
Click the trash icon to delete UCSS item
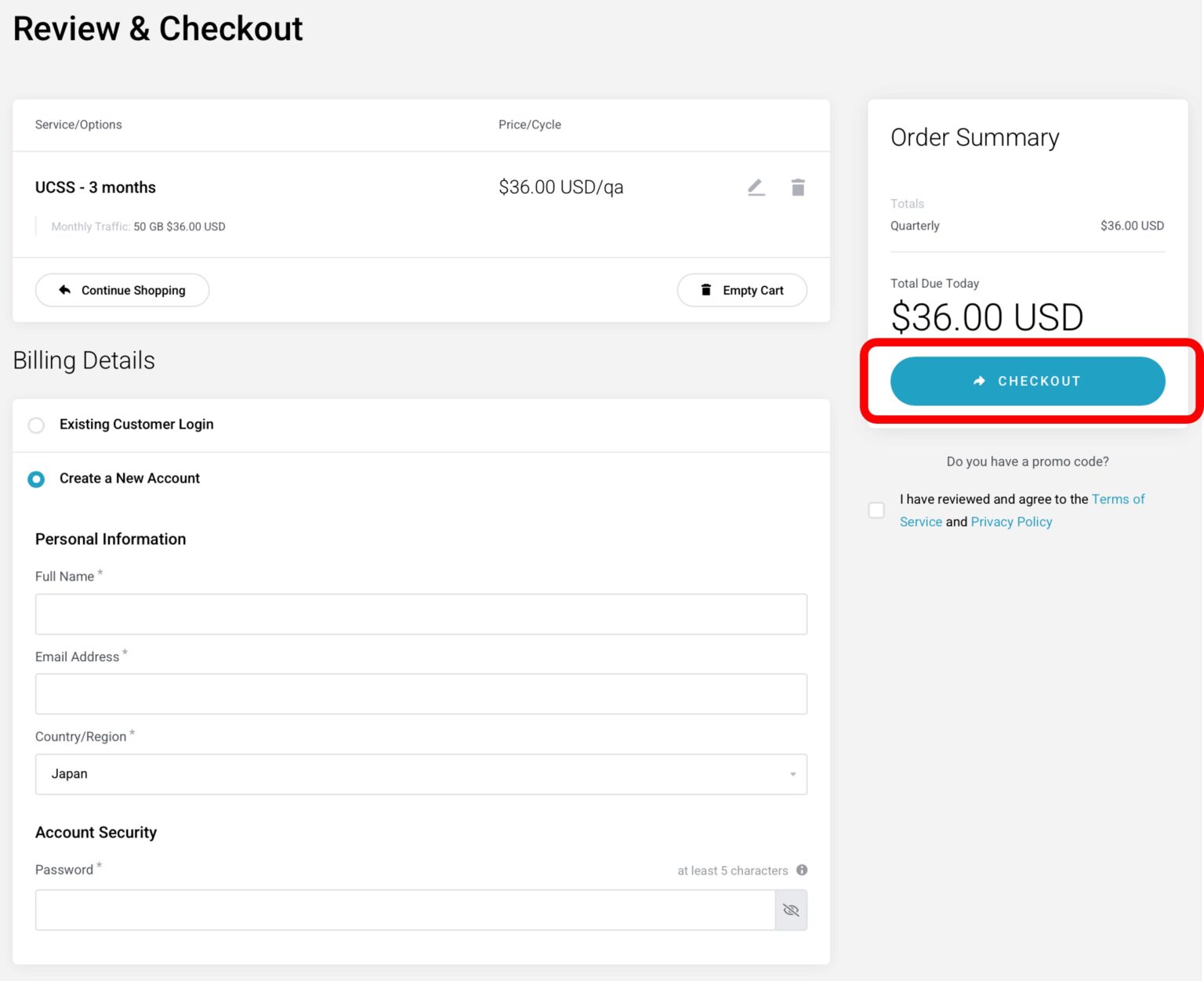tap(798, 186)
